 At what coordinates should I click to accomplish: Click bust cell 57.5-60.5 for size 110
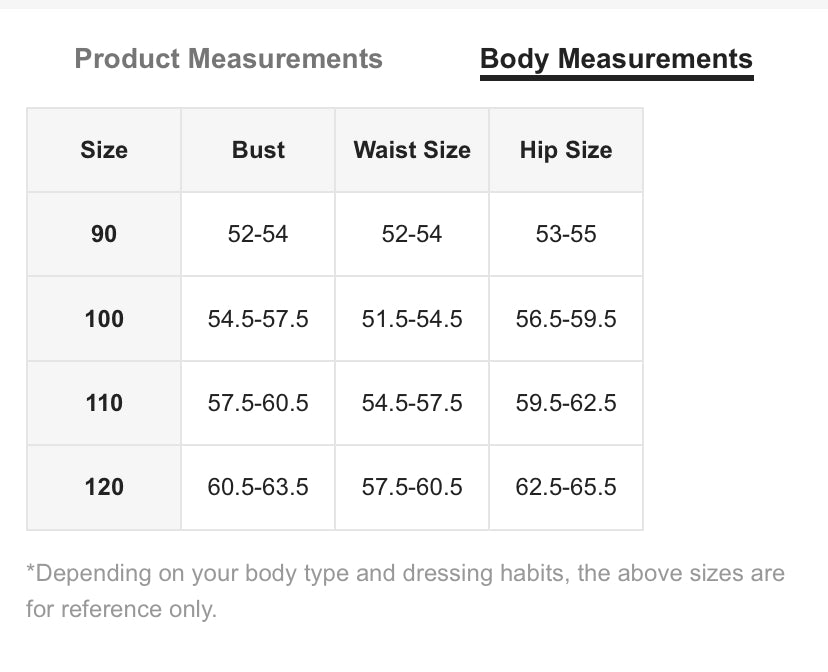tap(258, 403)
